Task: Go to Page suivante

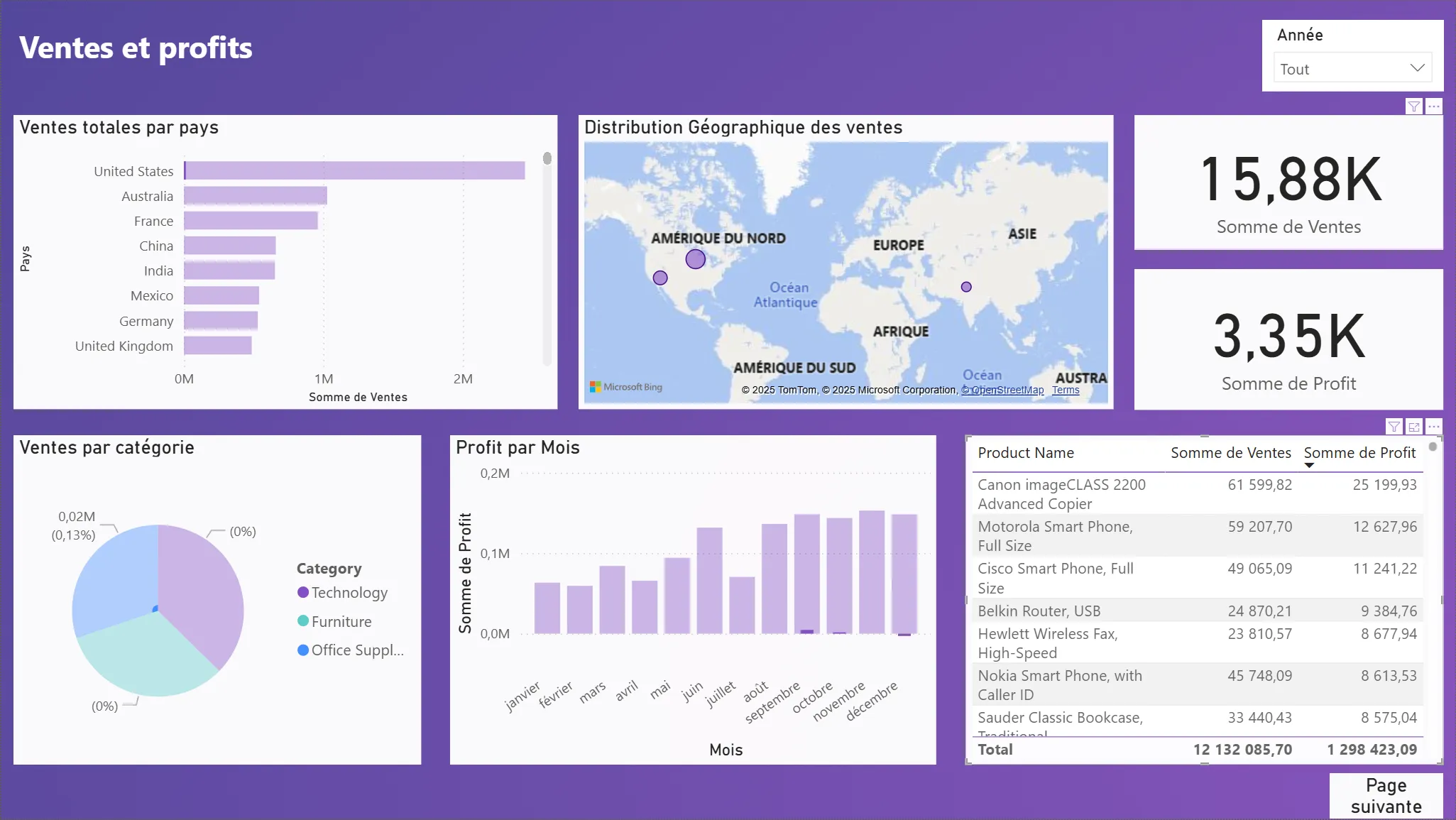Action: pyautogui.click(x=1386, y=796)
